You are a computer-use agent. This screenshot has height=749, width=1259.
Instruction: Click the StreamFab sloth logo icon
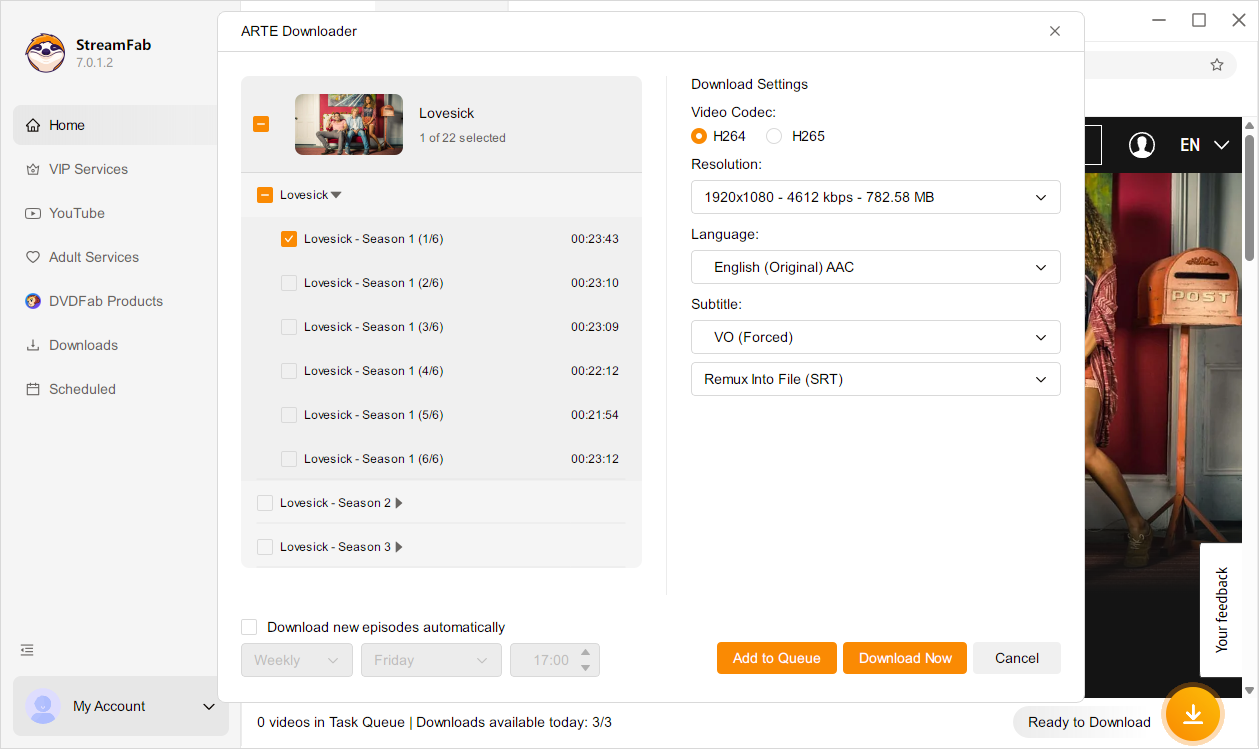[45, 53]
